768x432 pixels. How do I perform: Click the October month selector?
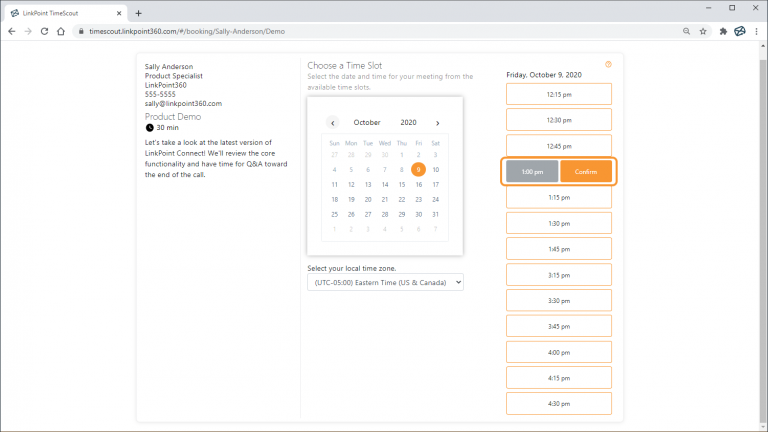point(367,123)
